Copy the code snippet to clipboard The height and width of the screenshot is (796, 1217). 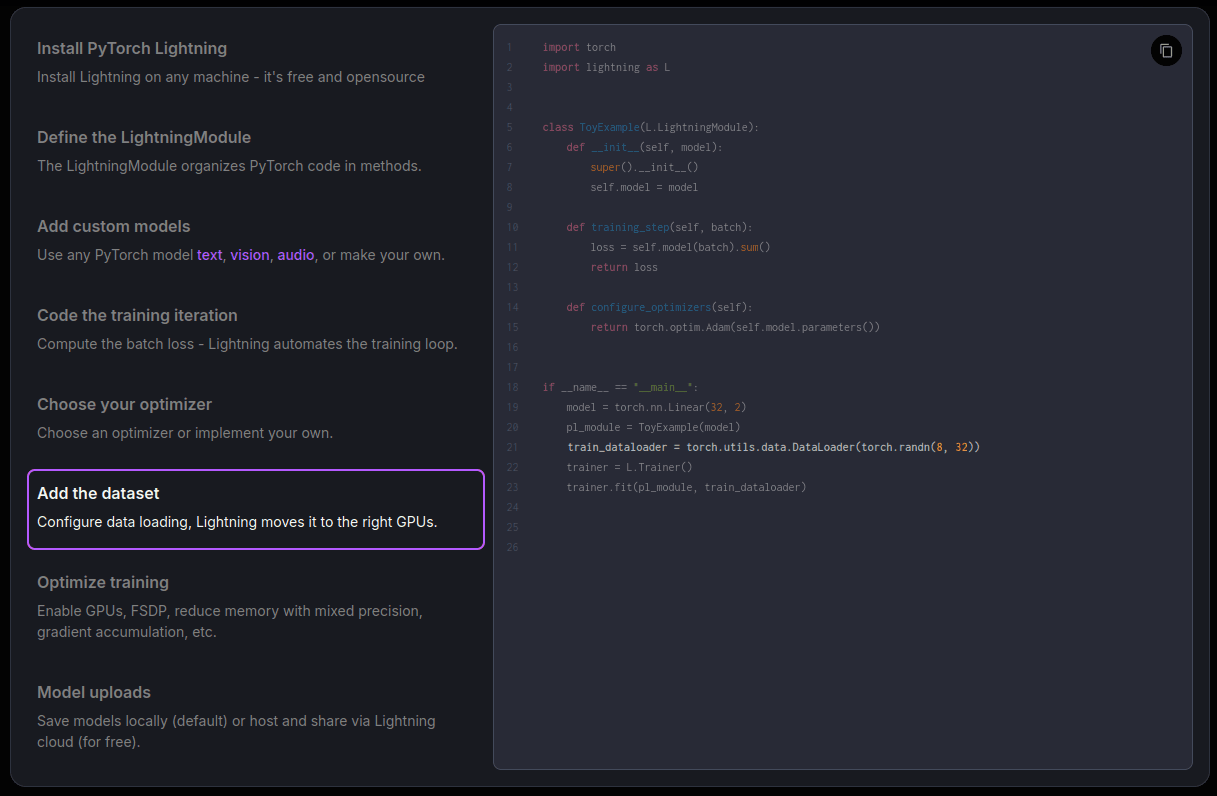click(x=1165, y=50)
